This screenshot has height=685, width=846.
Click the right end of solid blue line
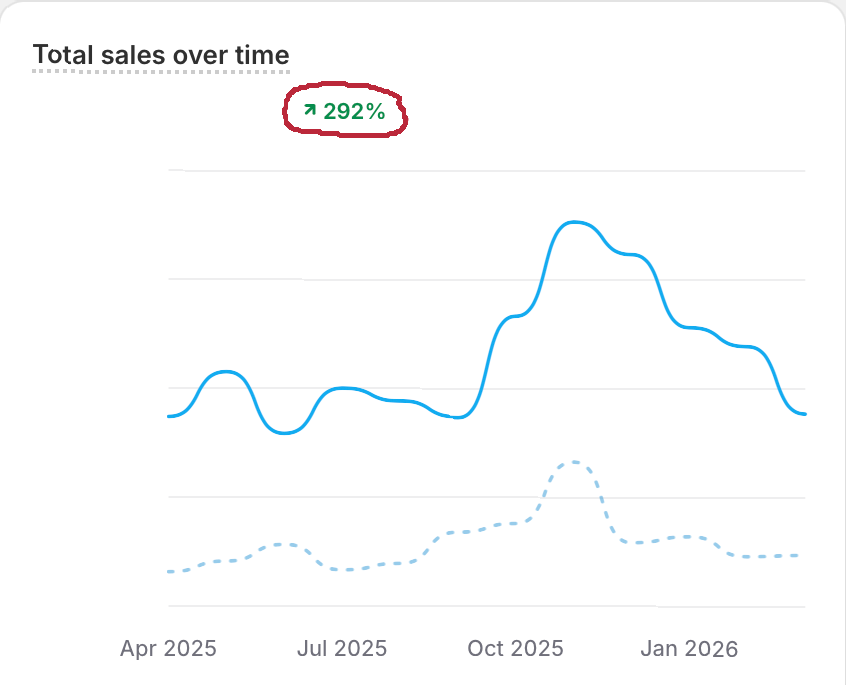(804, 414)
